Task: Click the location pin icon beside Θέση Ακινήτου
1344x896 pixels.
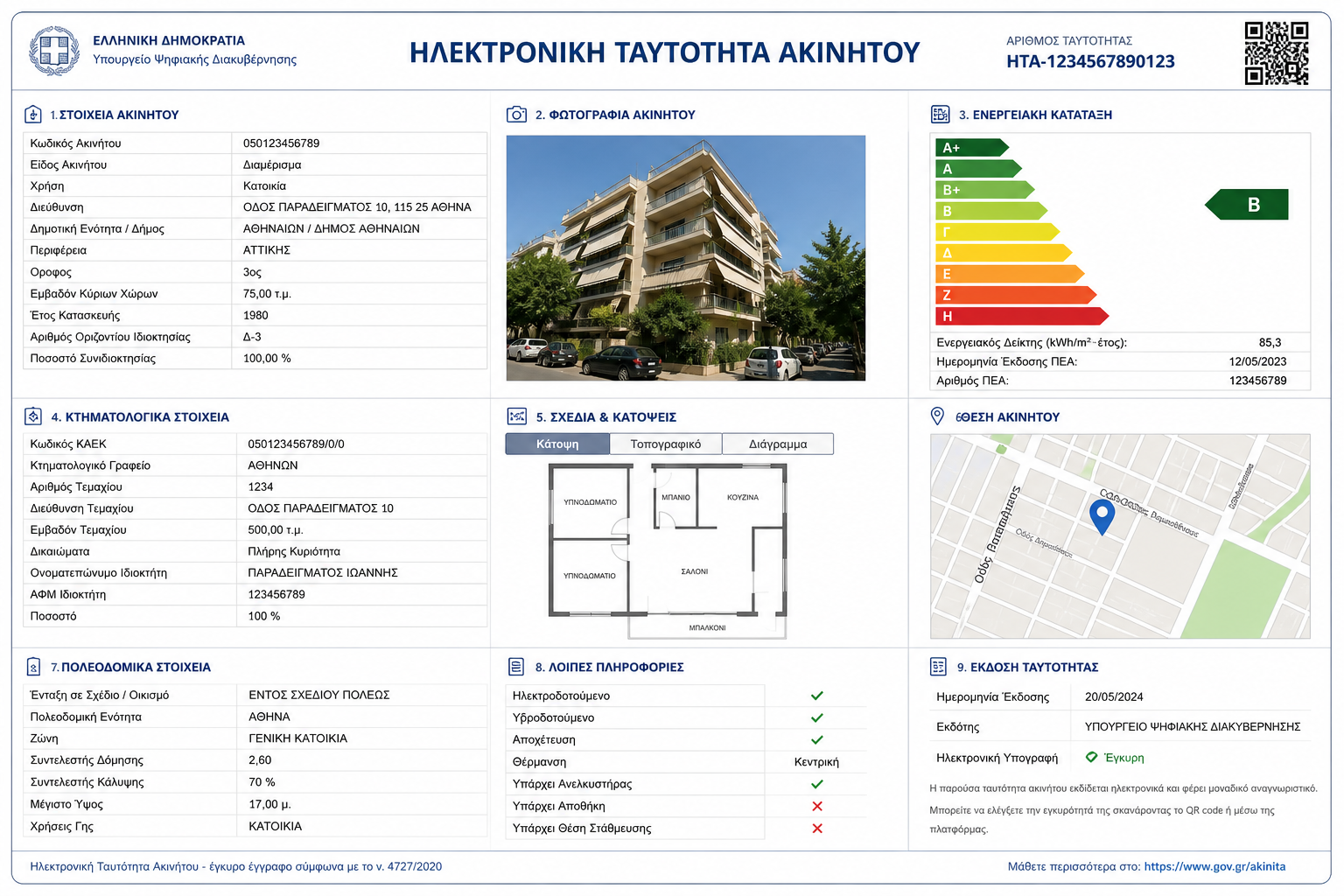Action: pyautogui.click(x=937, y=416)
